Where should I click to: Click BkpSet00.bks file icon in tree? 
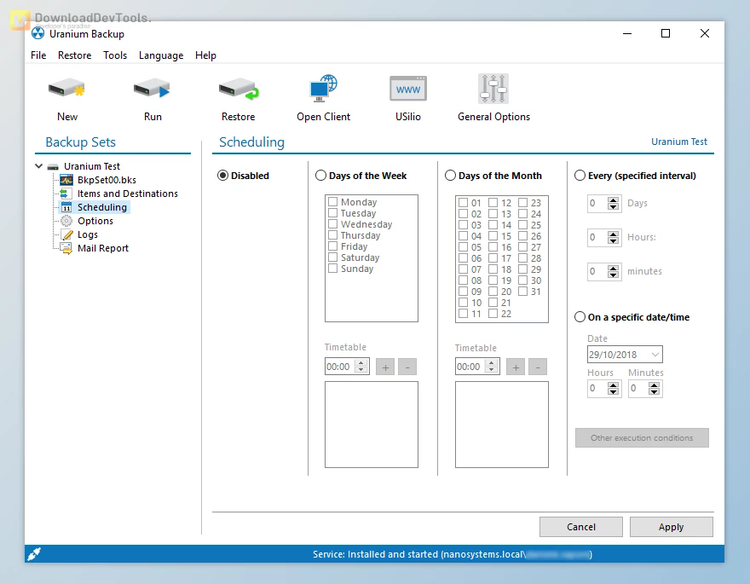66,180
